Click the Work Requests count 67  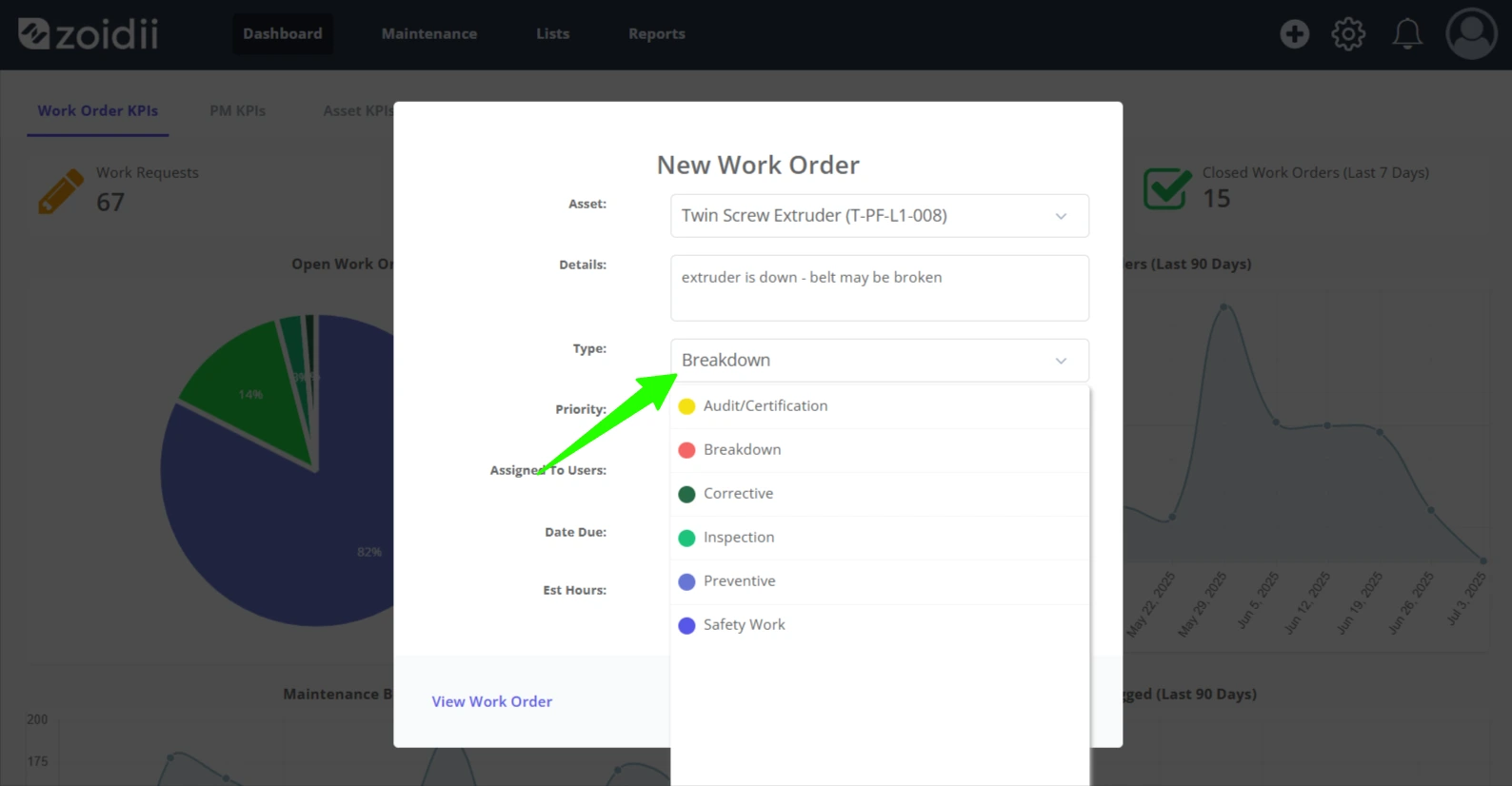tap(110, 202)
